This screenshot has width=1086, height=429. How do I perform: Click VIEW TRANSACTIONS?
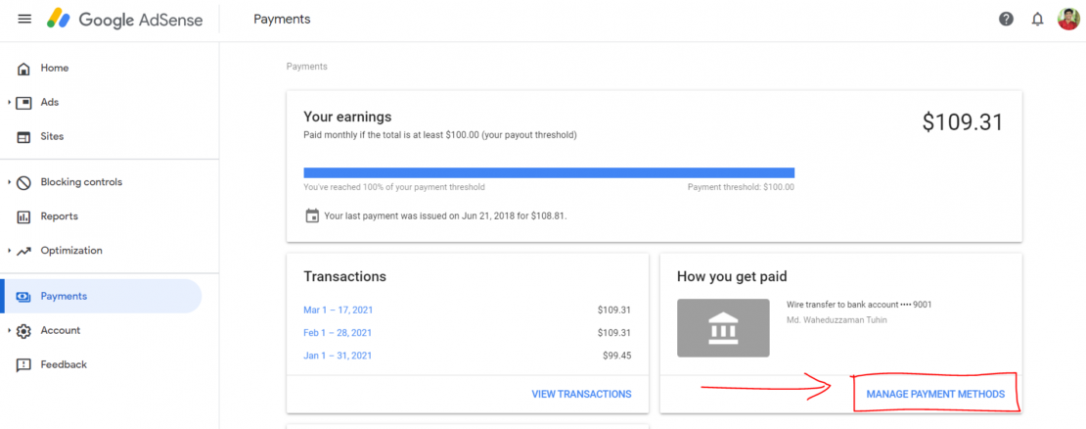(x=581, y=394)
